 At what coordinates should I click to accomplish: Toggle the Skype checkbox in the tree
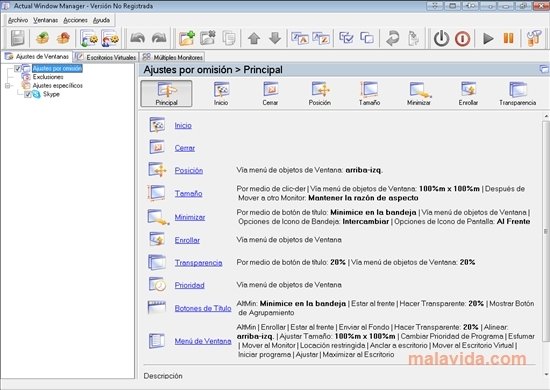point(28,94)
